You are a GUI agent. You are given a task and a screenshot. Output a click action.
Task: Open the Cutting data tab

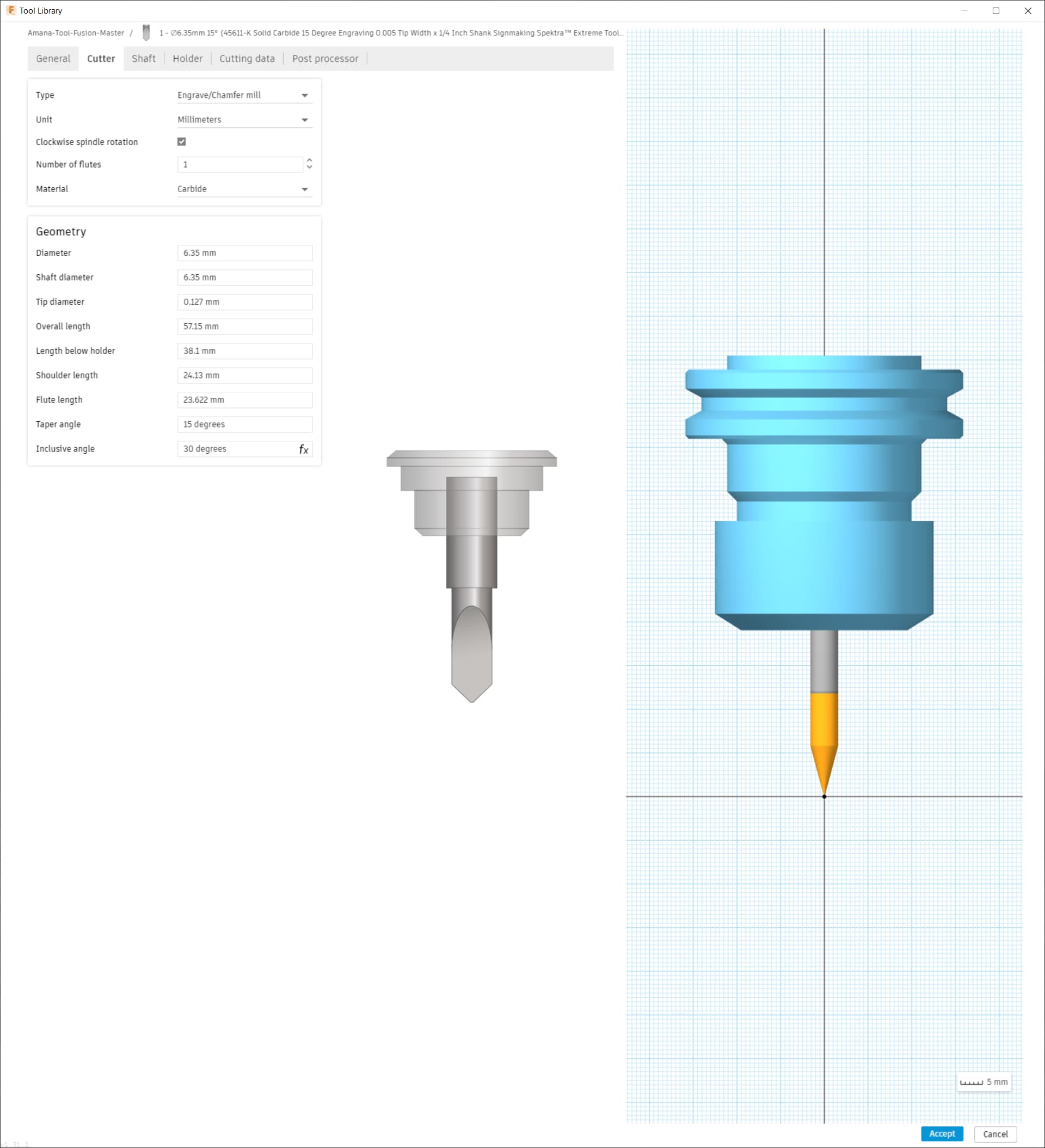247,59
